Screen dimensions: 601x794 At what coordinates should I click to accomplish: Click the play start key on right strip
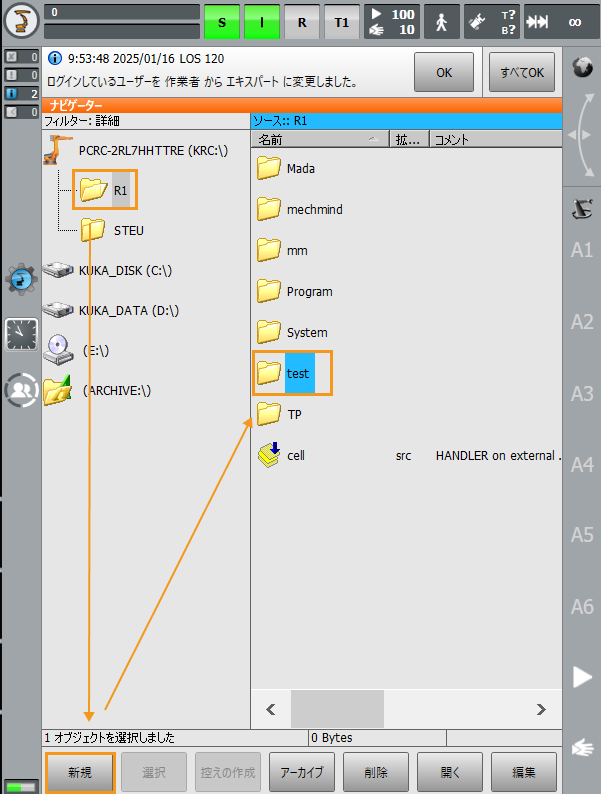point(582,678)
